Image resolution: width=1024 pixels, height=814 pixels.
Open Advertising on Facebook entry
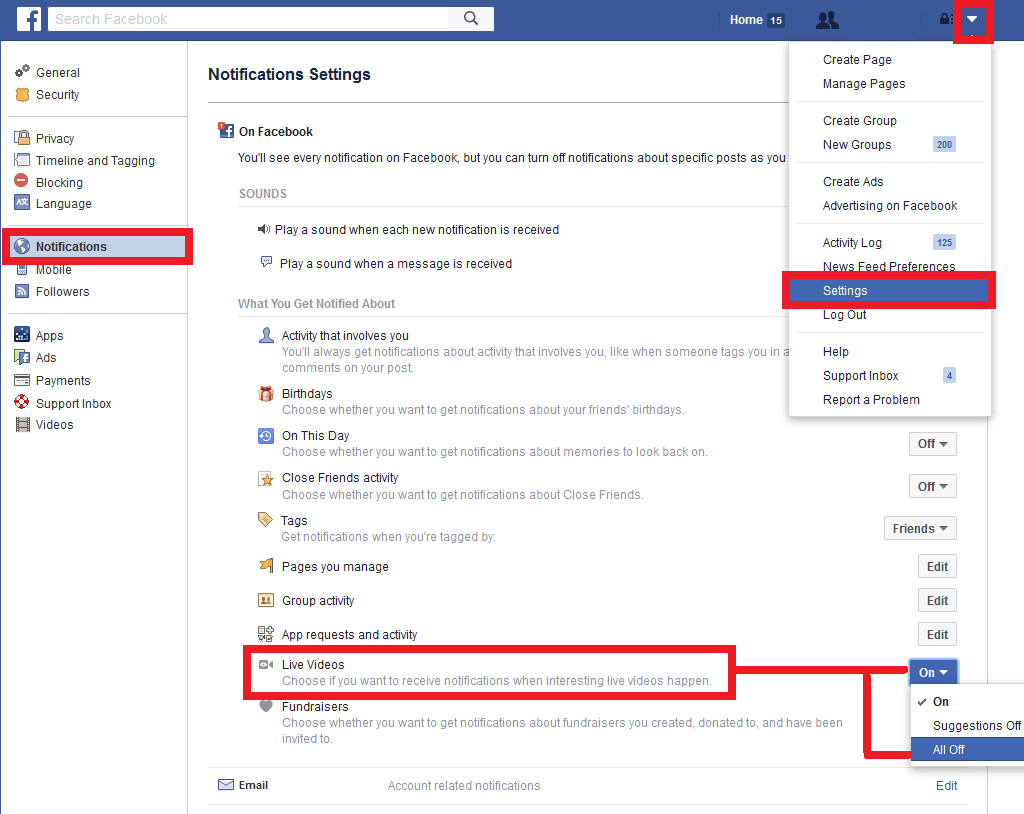click(x=889, y=206)
